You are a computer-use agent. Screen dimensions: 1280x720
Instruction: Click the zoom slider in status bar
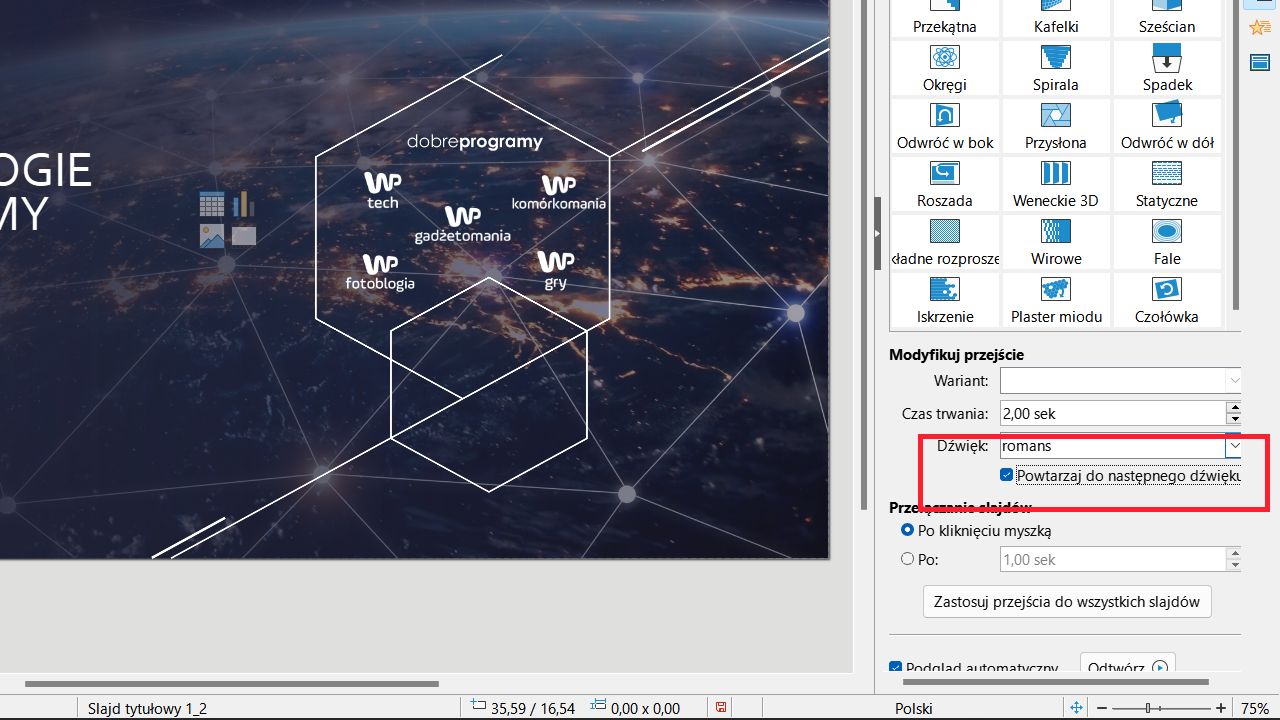click(1161, 708)
